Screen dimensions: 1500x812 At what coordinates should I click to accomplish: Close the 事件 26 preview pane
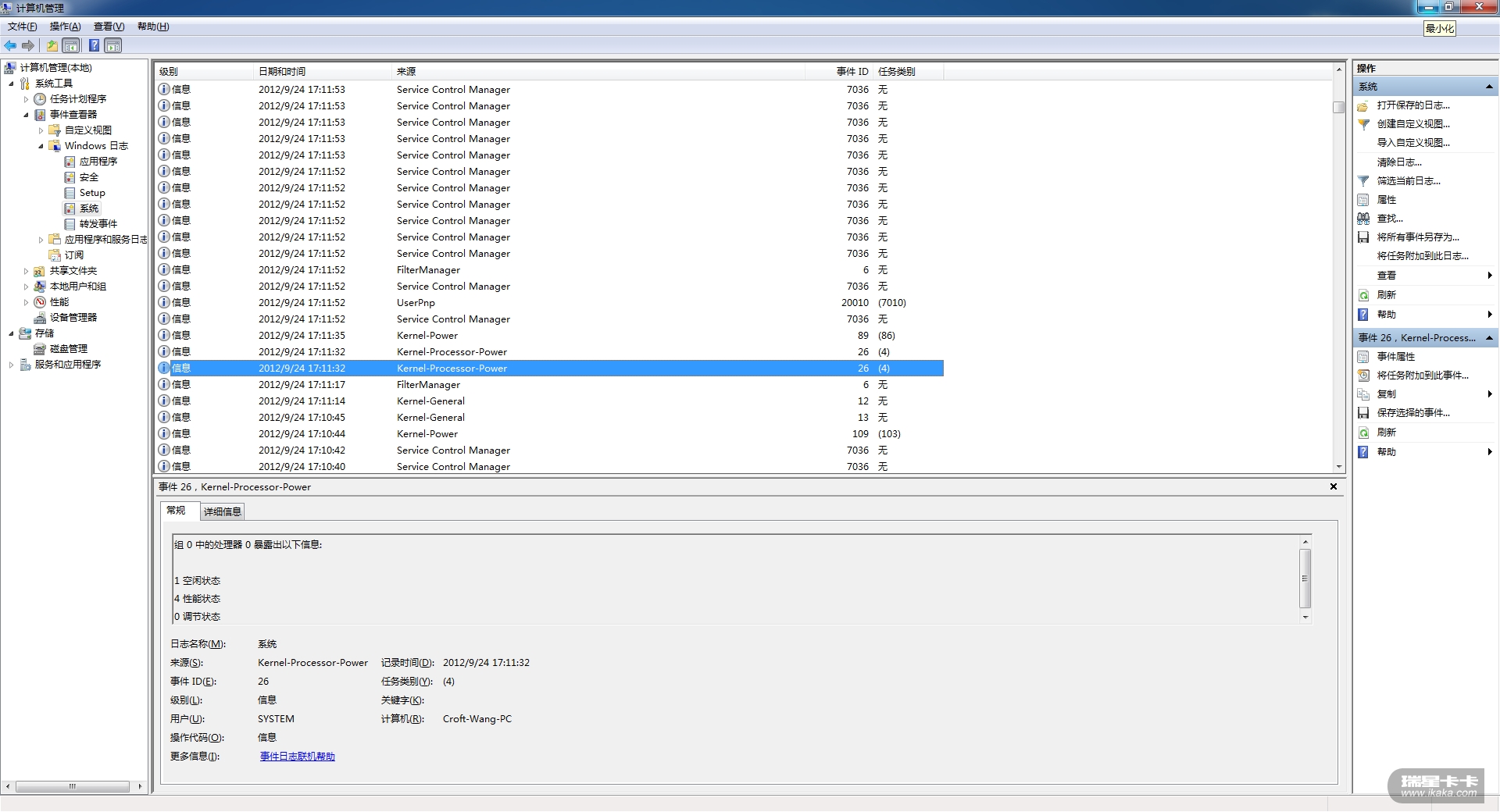click(1334, 486)
